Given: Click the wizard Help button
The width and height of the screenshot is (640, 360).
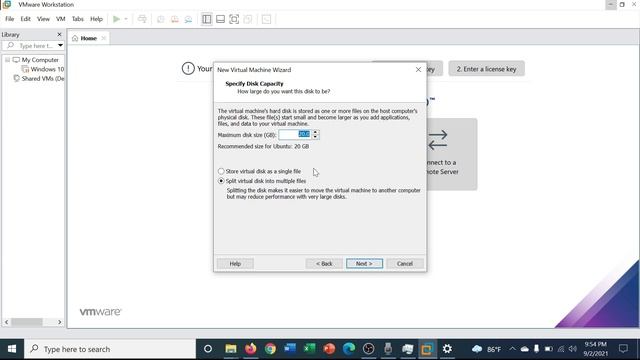Looking at the screenshot, I should tap(235, 264).
